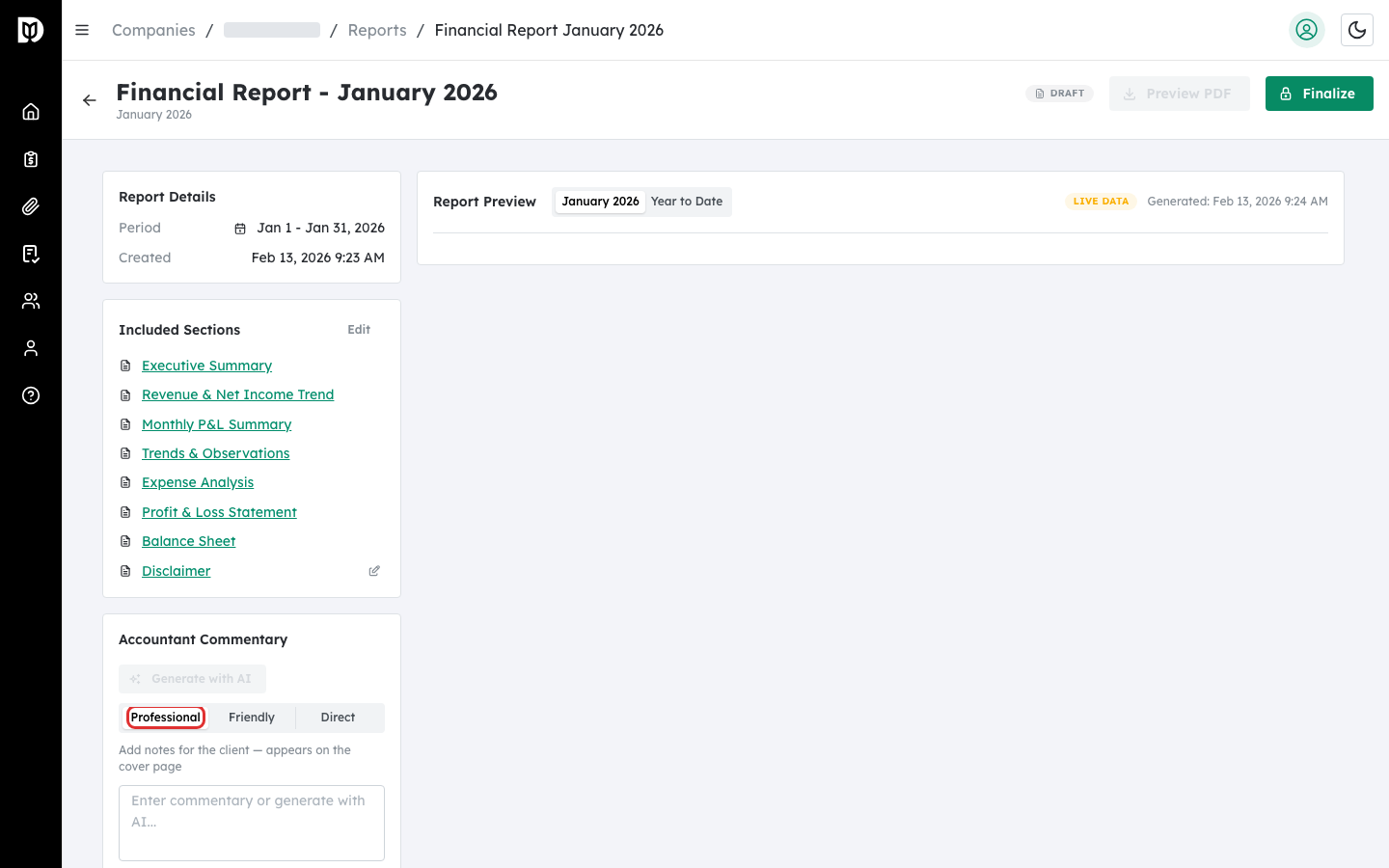Open the paperclip attachments icon

(x=31, y=206)
